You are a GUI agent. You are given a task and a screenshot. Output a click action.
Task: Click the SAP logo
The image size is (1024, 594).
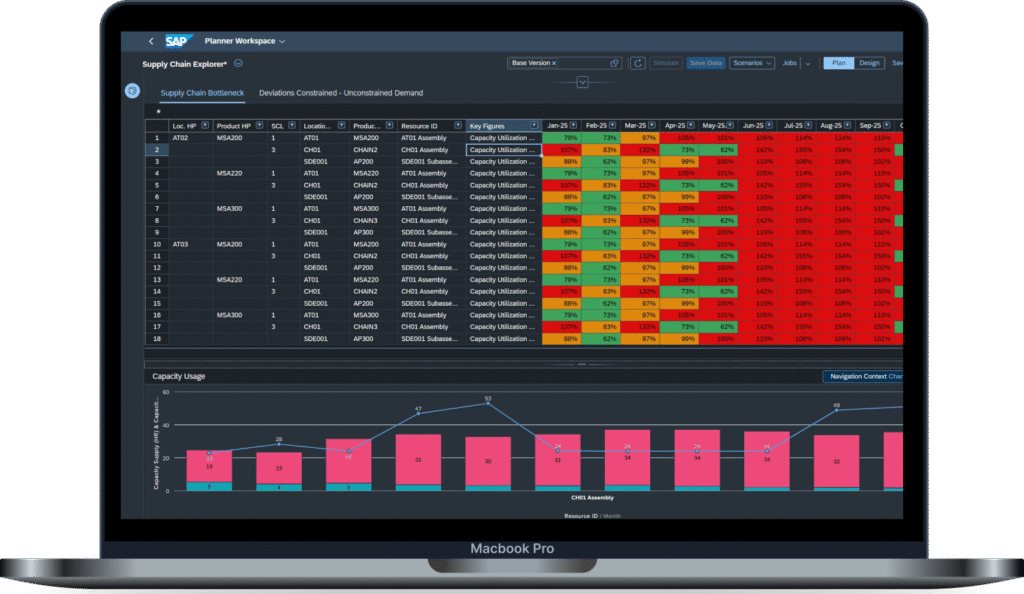(x=178, y=41)
